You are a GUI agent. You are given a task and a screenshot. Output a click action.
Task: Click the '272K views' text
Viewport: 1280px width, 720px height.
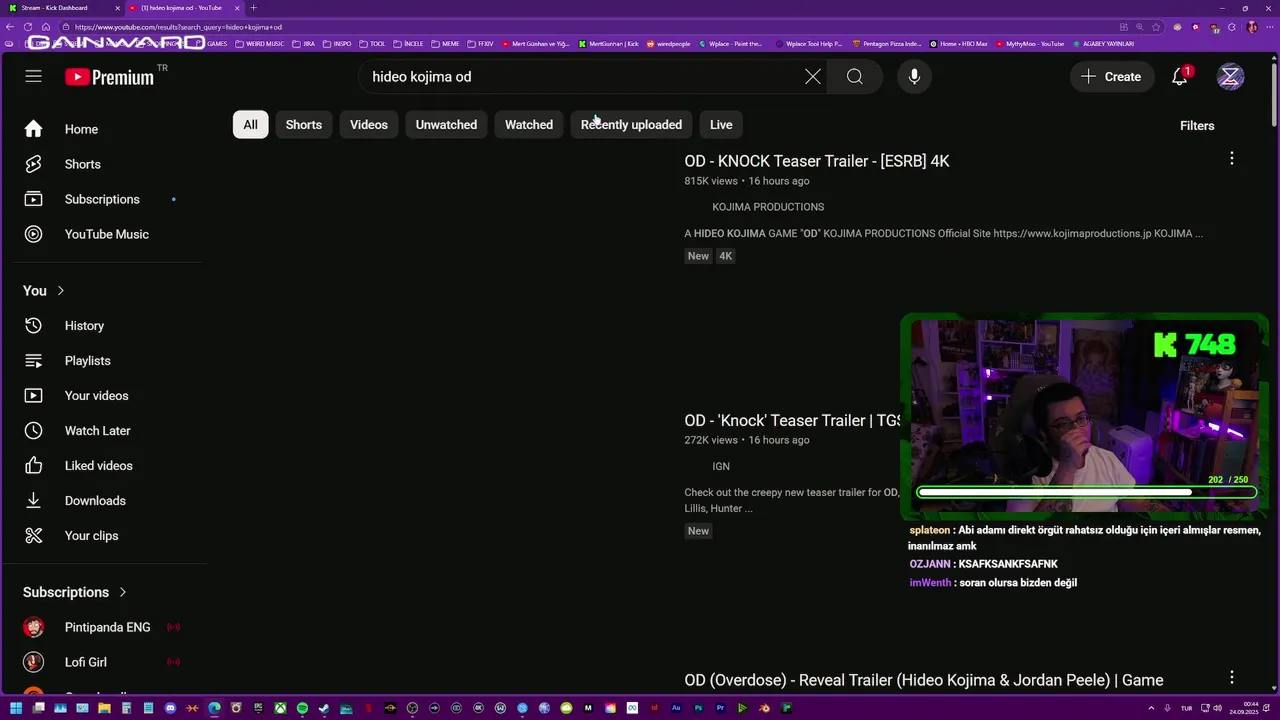[711, 440]
